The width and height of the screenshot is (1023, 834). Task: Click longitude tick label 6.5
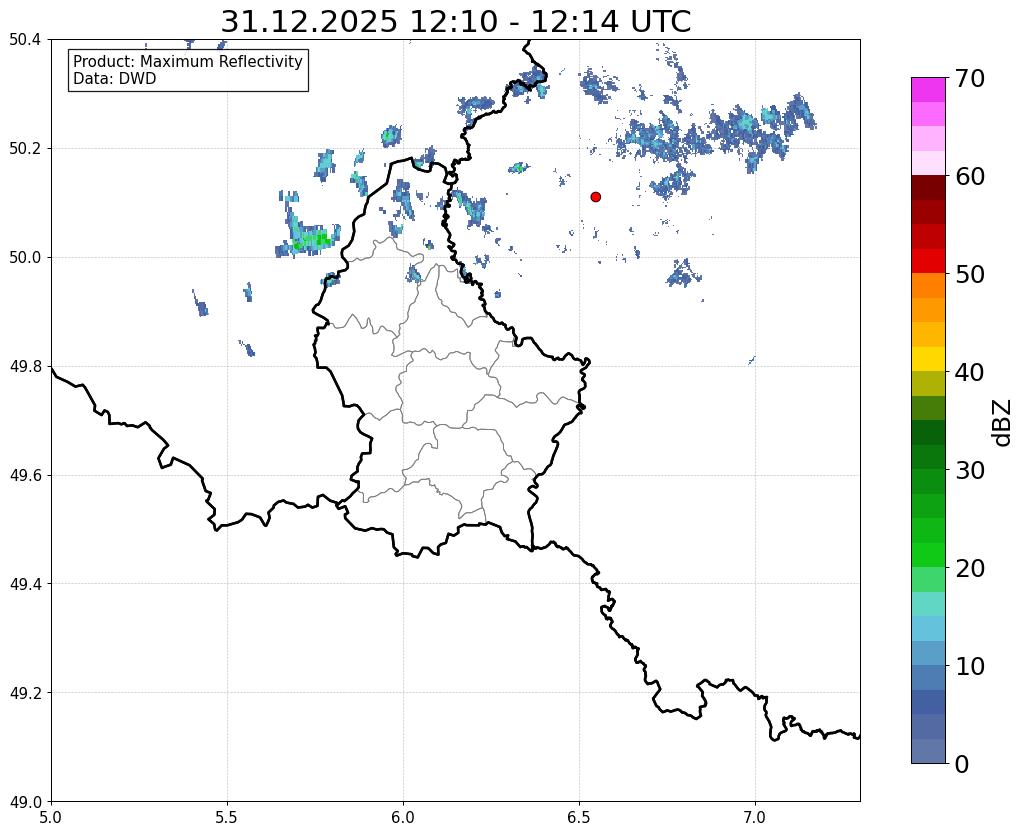579,817
